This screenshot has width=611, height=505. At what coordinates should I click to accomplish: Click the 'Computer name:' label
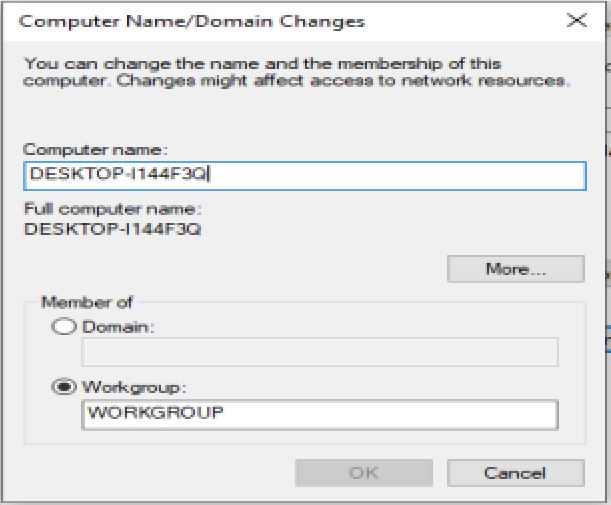point(95,150)
